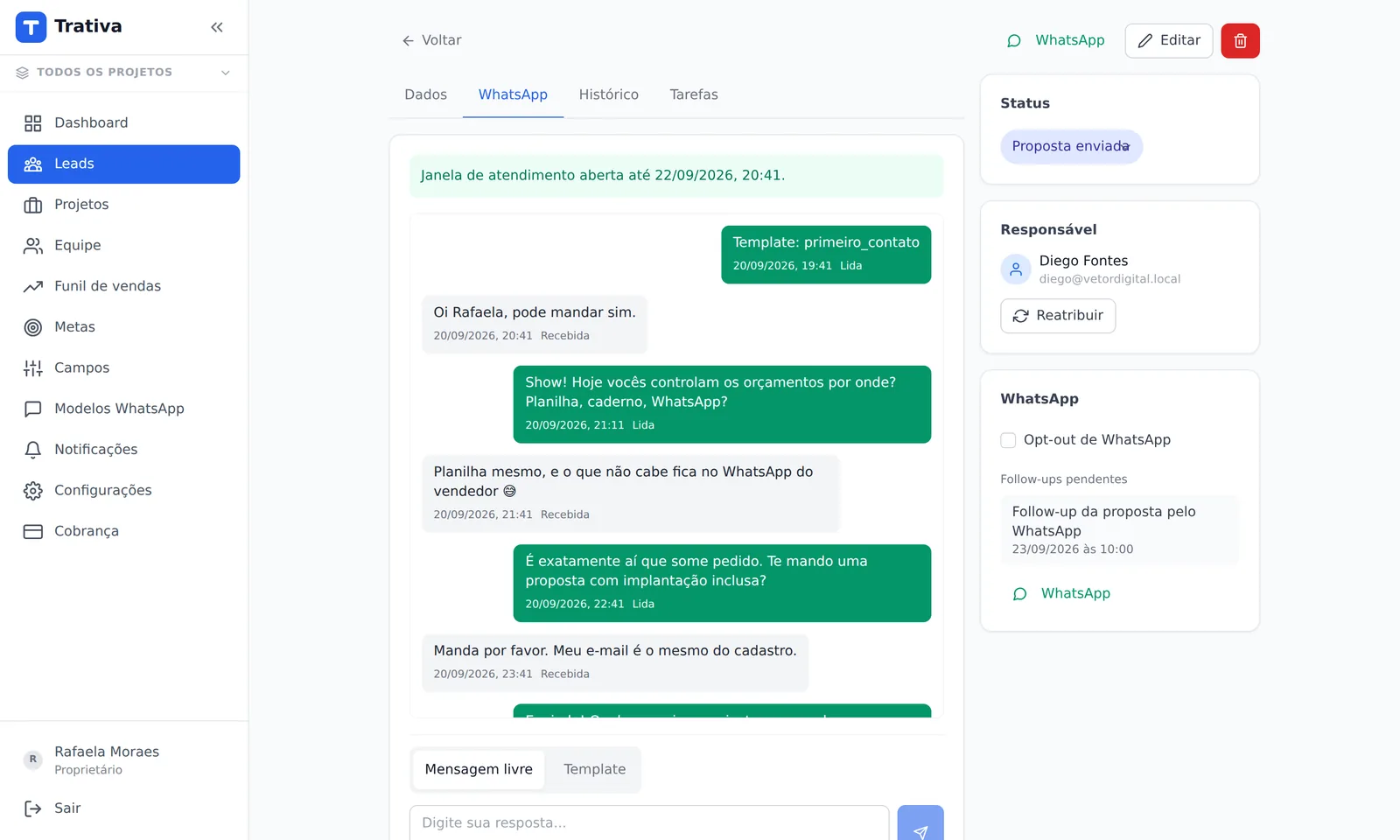
Task: Click the Sair logout icon
Action: [33, 808]
